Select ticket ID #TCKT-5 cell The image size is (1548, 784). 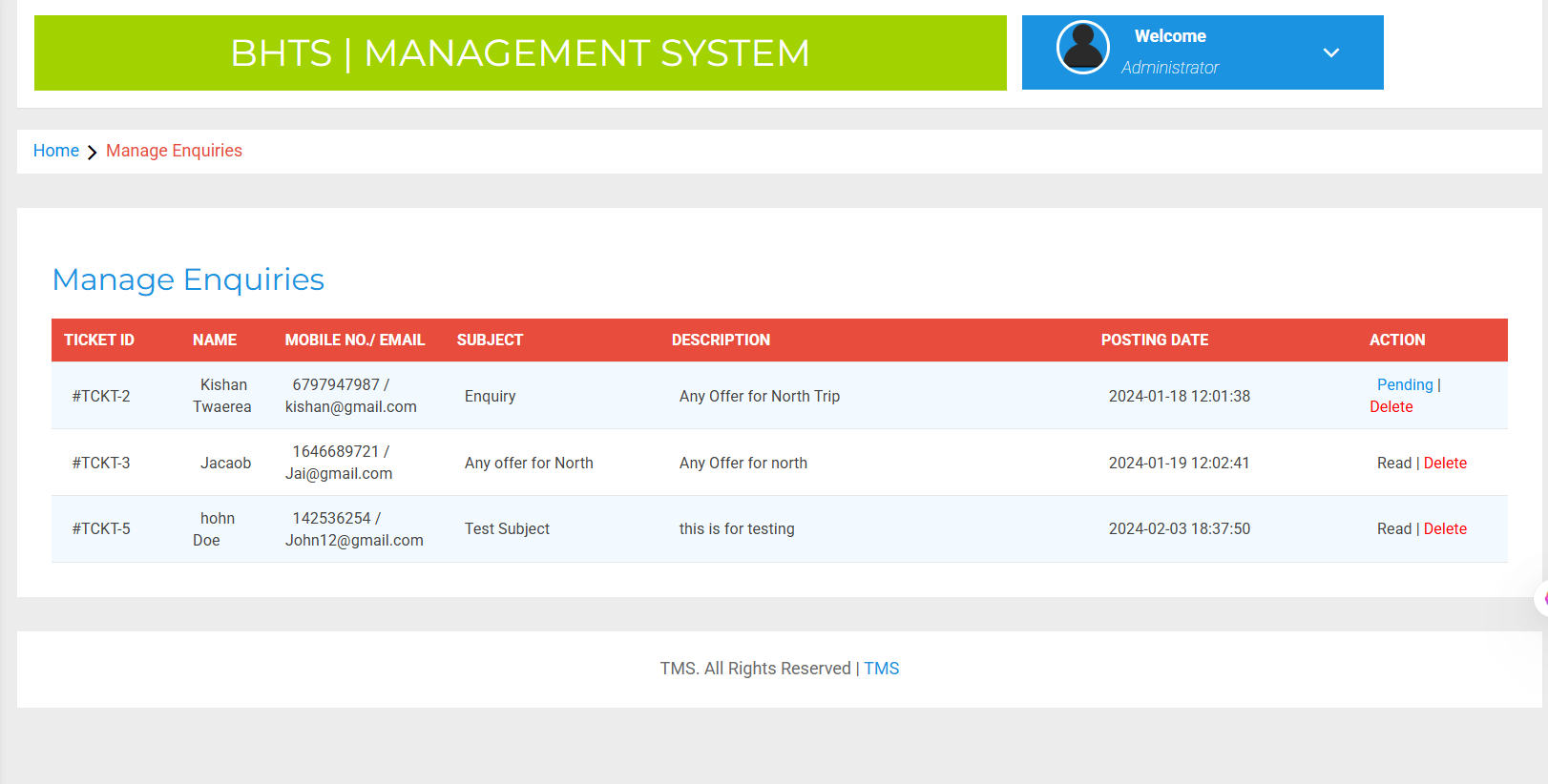click(101, 528)
